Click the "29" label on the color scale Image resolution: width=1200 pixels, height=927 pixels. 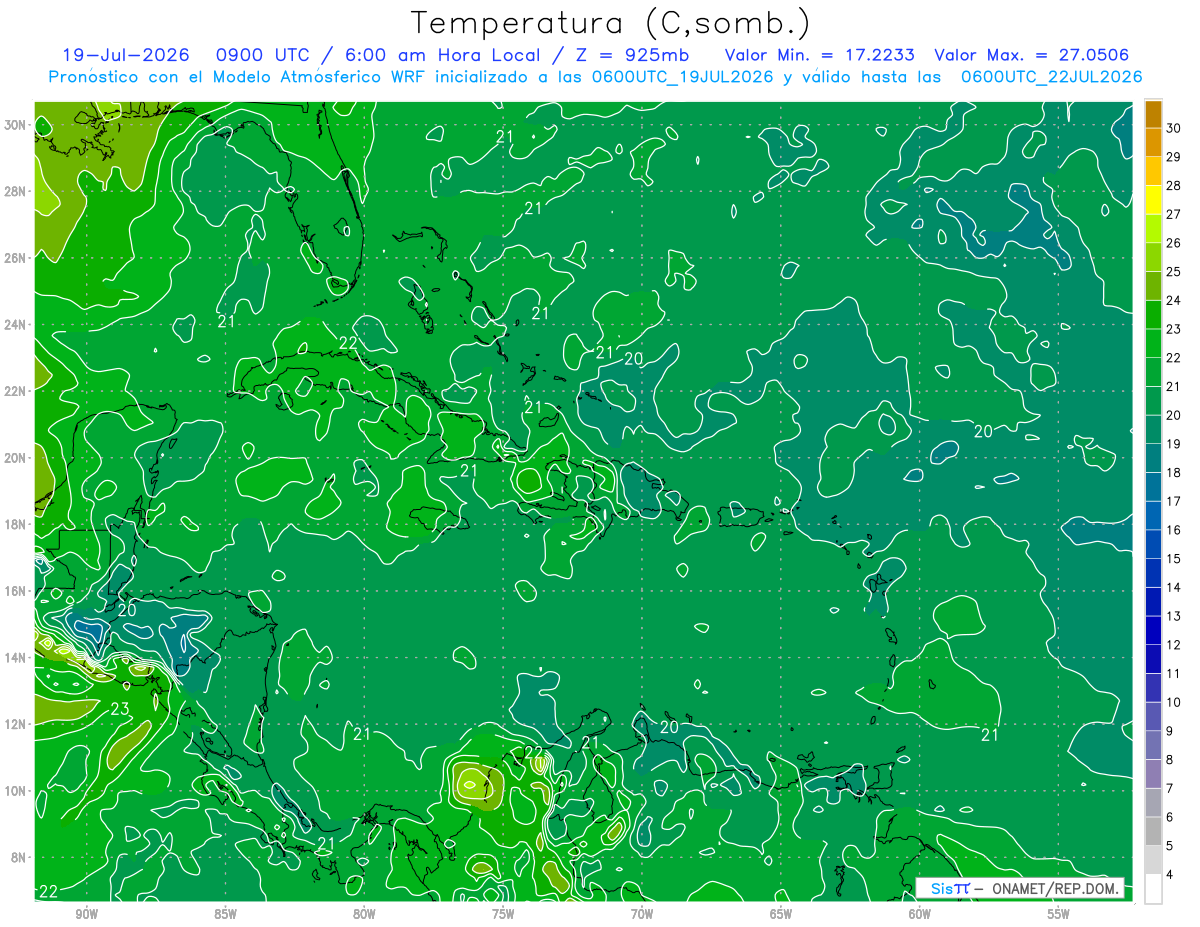point(1173,157)
